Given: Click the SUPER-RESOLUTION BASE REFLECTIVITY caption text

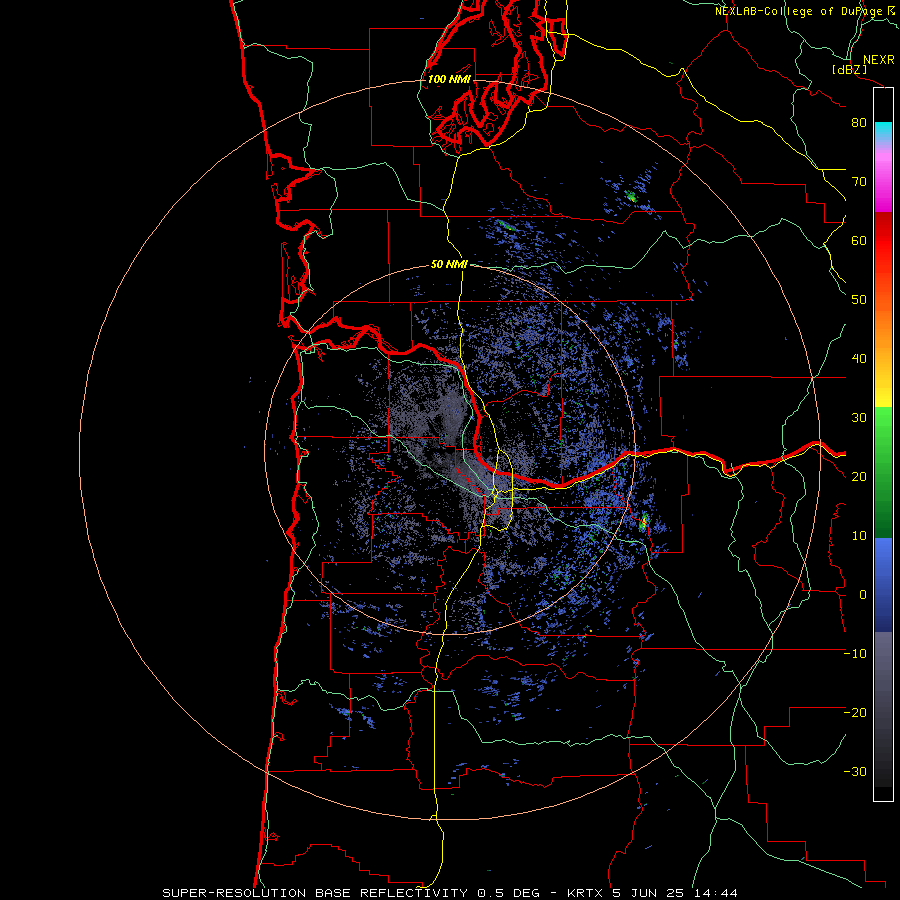Looking at the screenshot, I should point(315,893).
